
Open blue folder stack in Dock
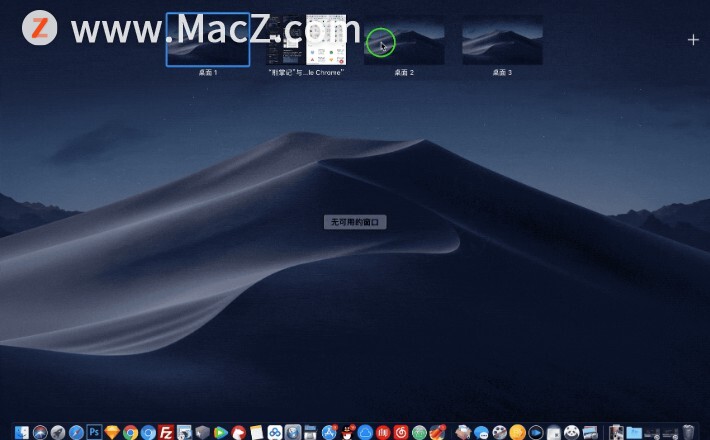click(x=634, y=433)
